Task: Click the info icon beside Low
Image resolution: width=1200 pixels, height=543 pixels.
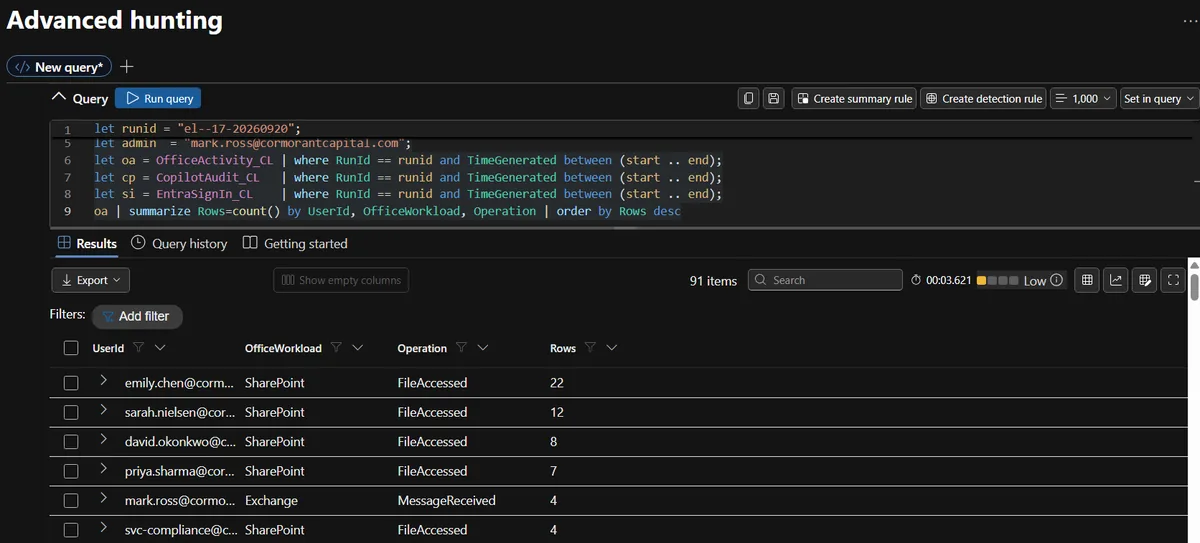Action: pos(1057,280)
